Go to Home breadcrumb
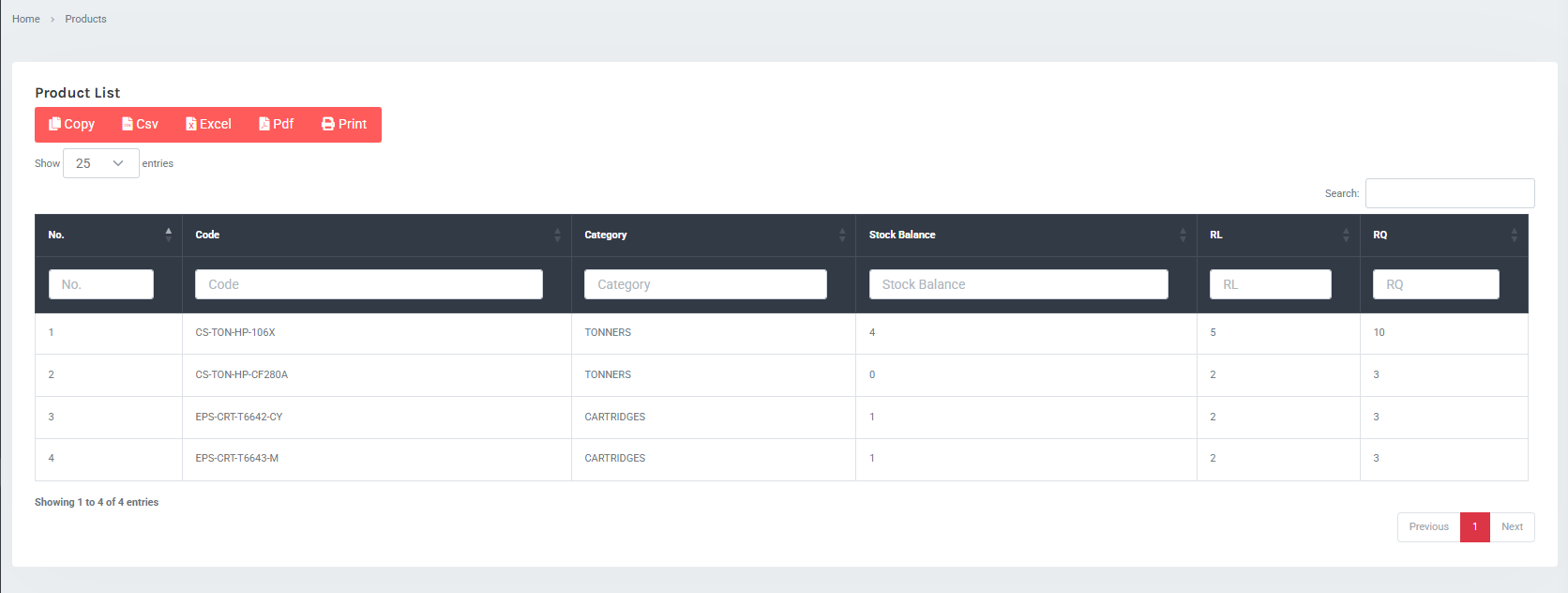Screen dimensions: 1568x593 coord(26,19)
